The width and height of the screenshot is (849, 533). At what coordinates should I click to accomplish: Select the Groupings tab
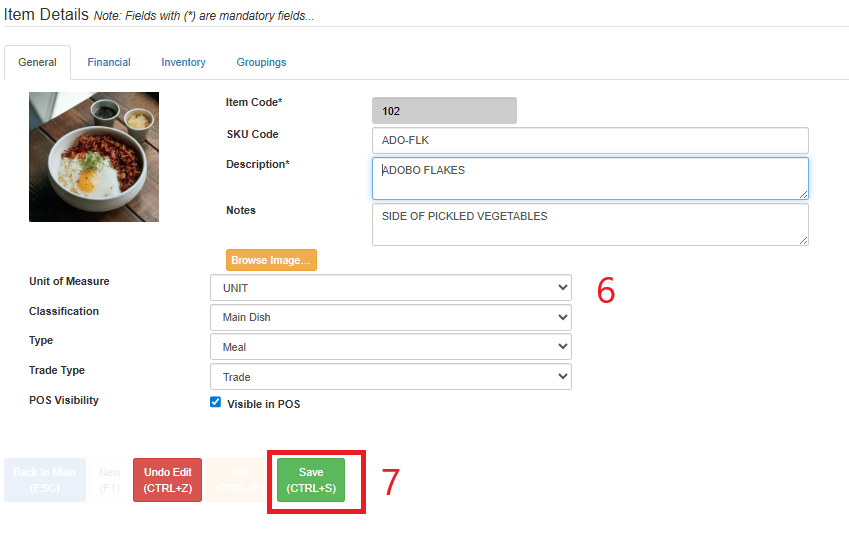[x=261, y=62]
